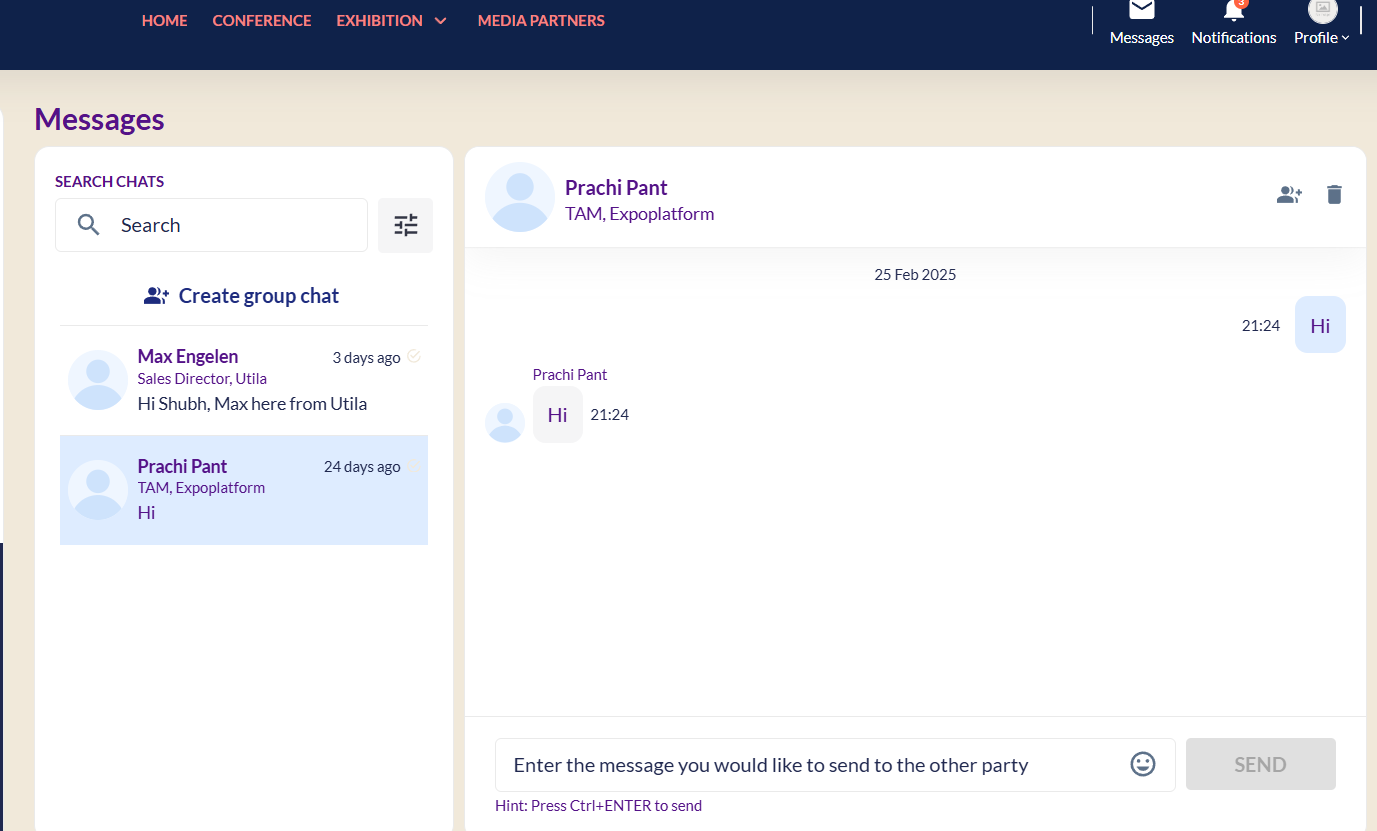Click Prachi Pant's avatar in chat header

pyautogui.click(x=519, y=197)
